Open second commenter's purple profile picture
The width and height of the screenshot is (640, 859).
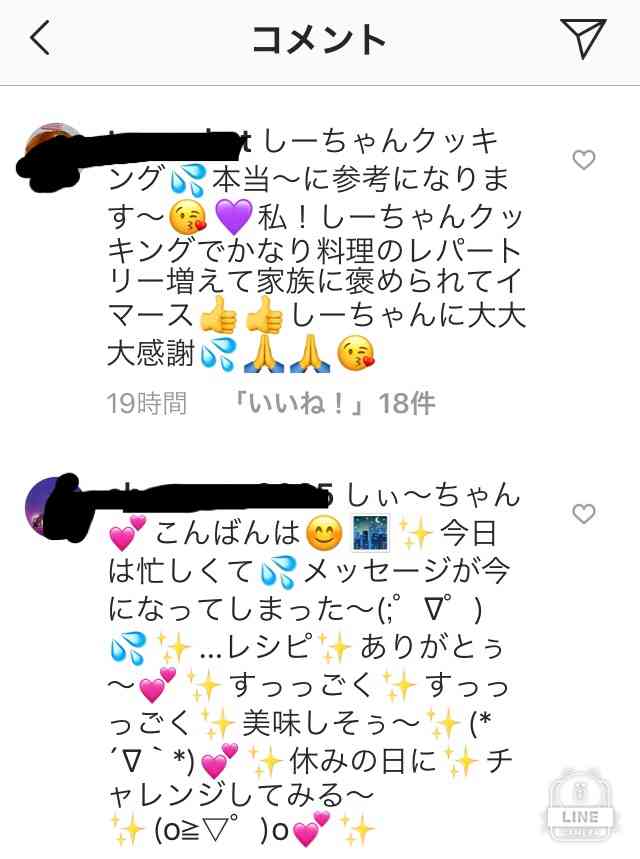53,503
